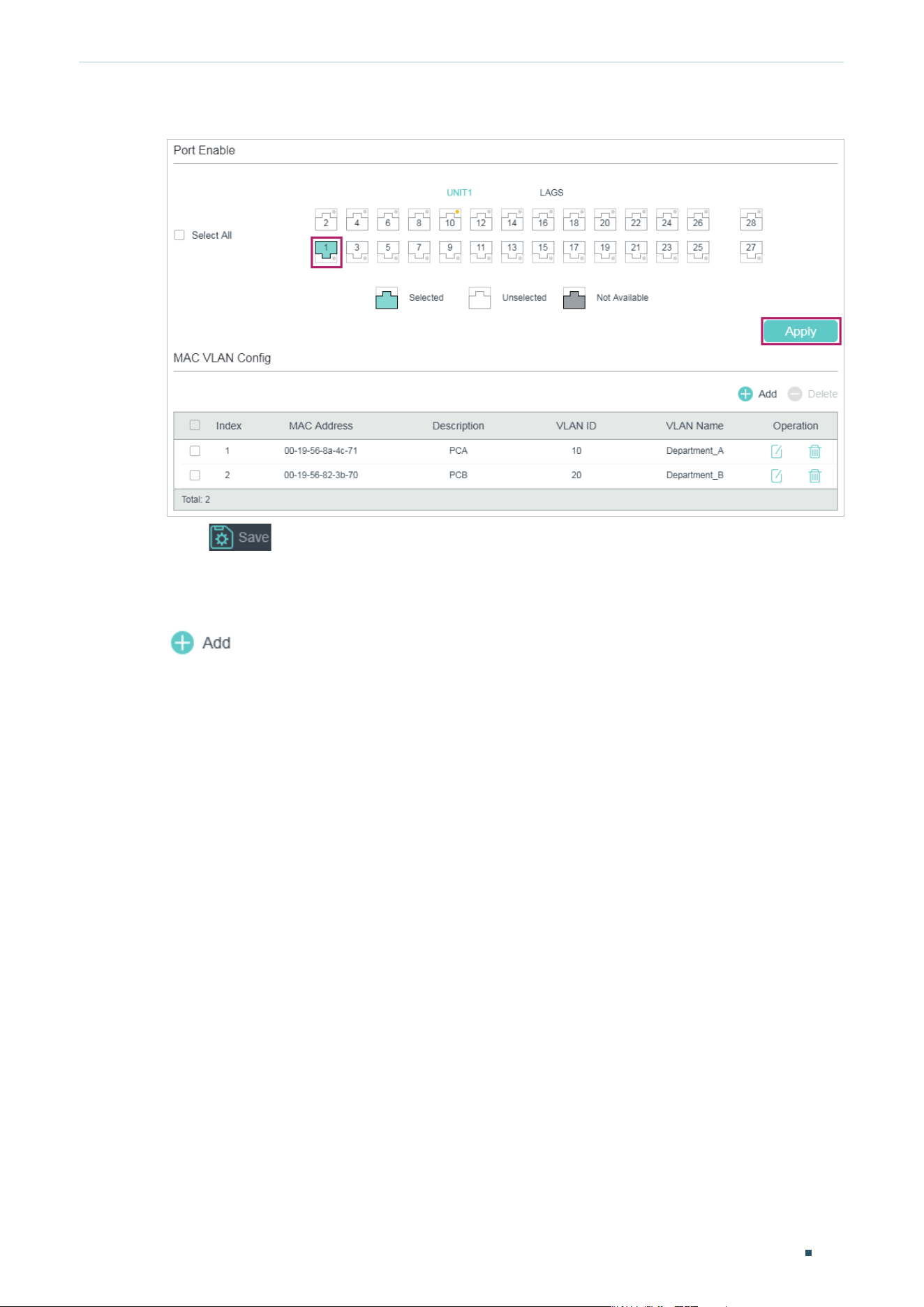
Task: Click MAC address 00-19-56-82-3b-70
Action: click(x=320, y=475)
